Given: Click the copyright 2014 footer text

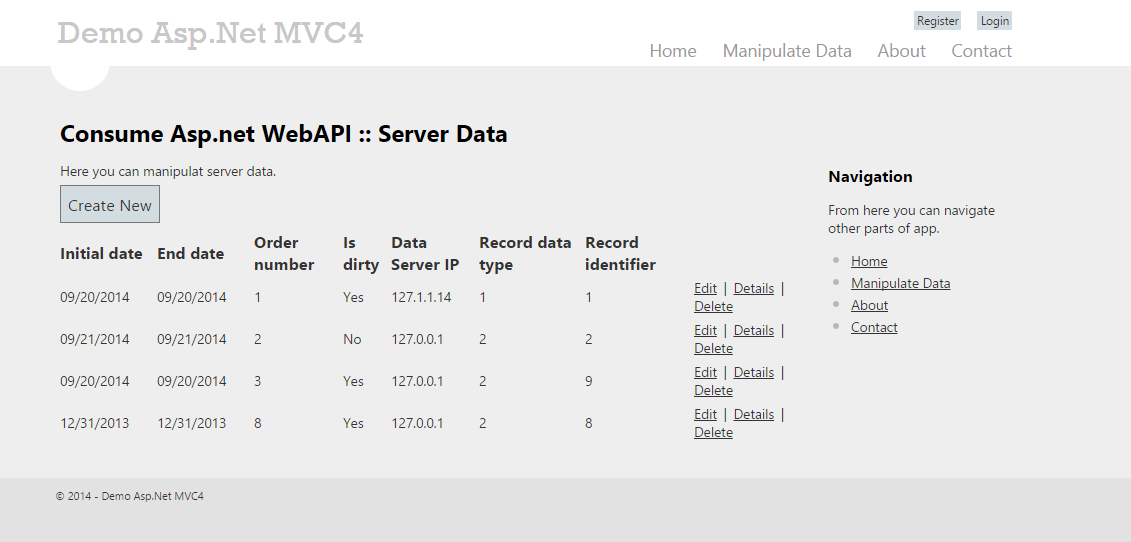Looking at the screenshot, I should (x=130, y=496).
